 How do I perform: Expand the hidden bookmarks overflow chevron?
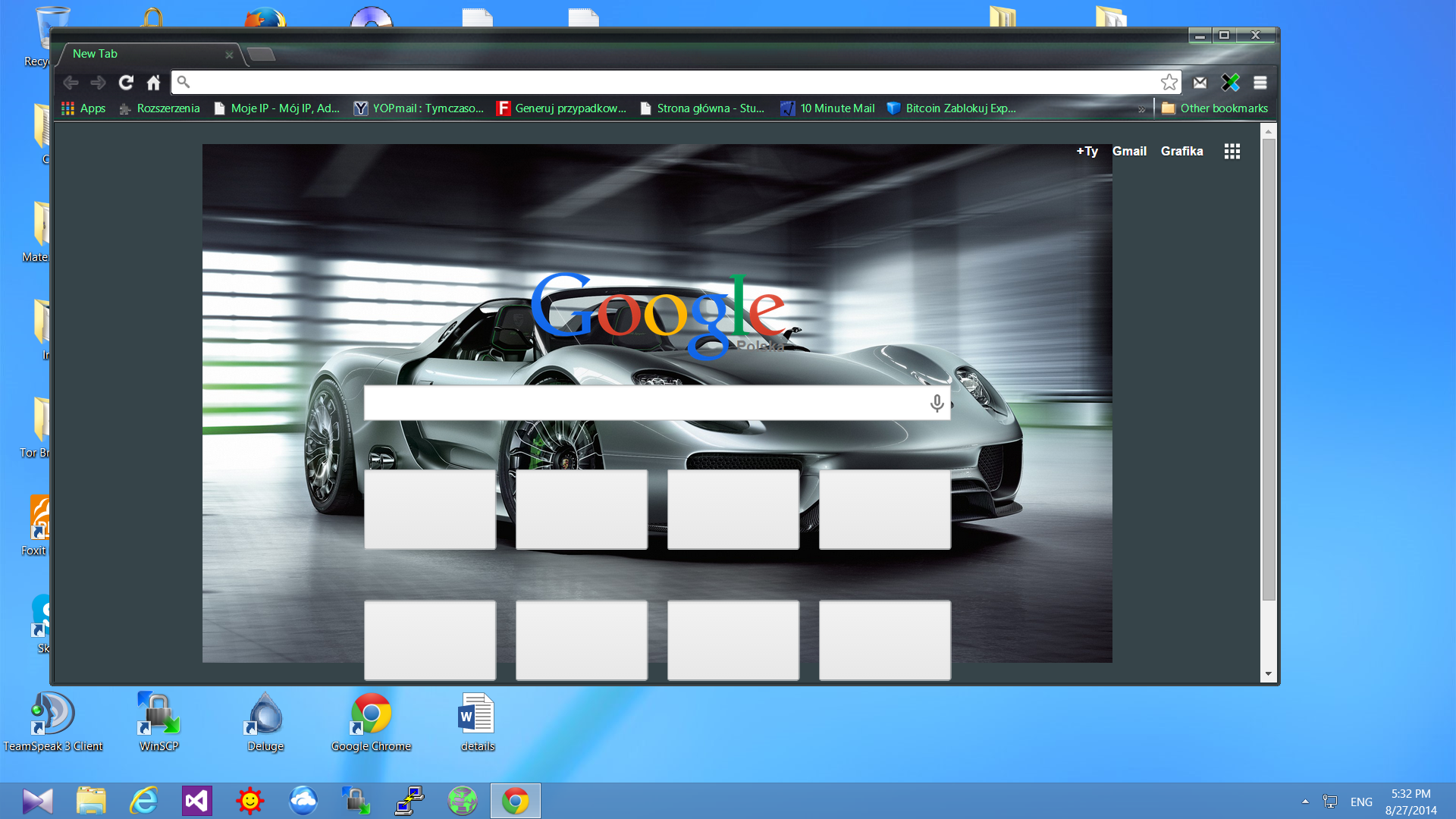click(x=1141, y=109)
